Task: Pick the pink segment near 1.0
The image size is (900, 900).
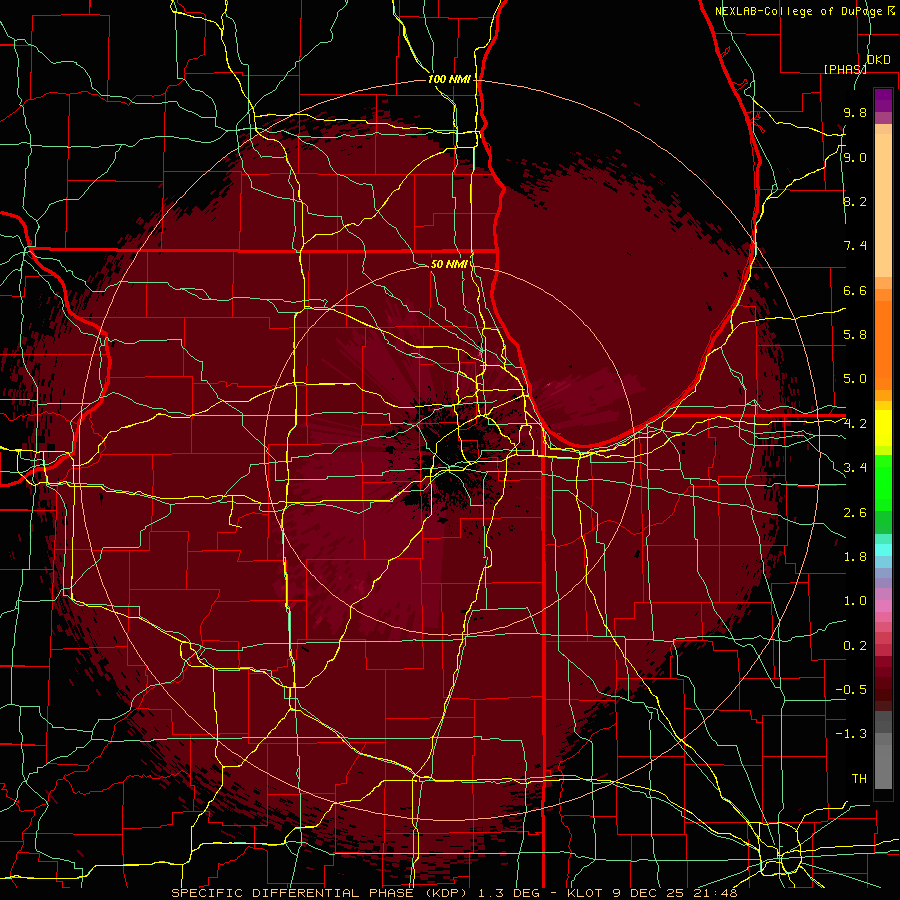Action: [x=883, y=605]
